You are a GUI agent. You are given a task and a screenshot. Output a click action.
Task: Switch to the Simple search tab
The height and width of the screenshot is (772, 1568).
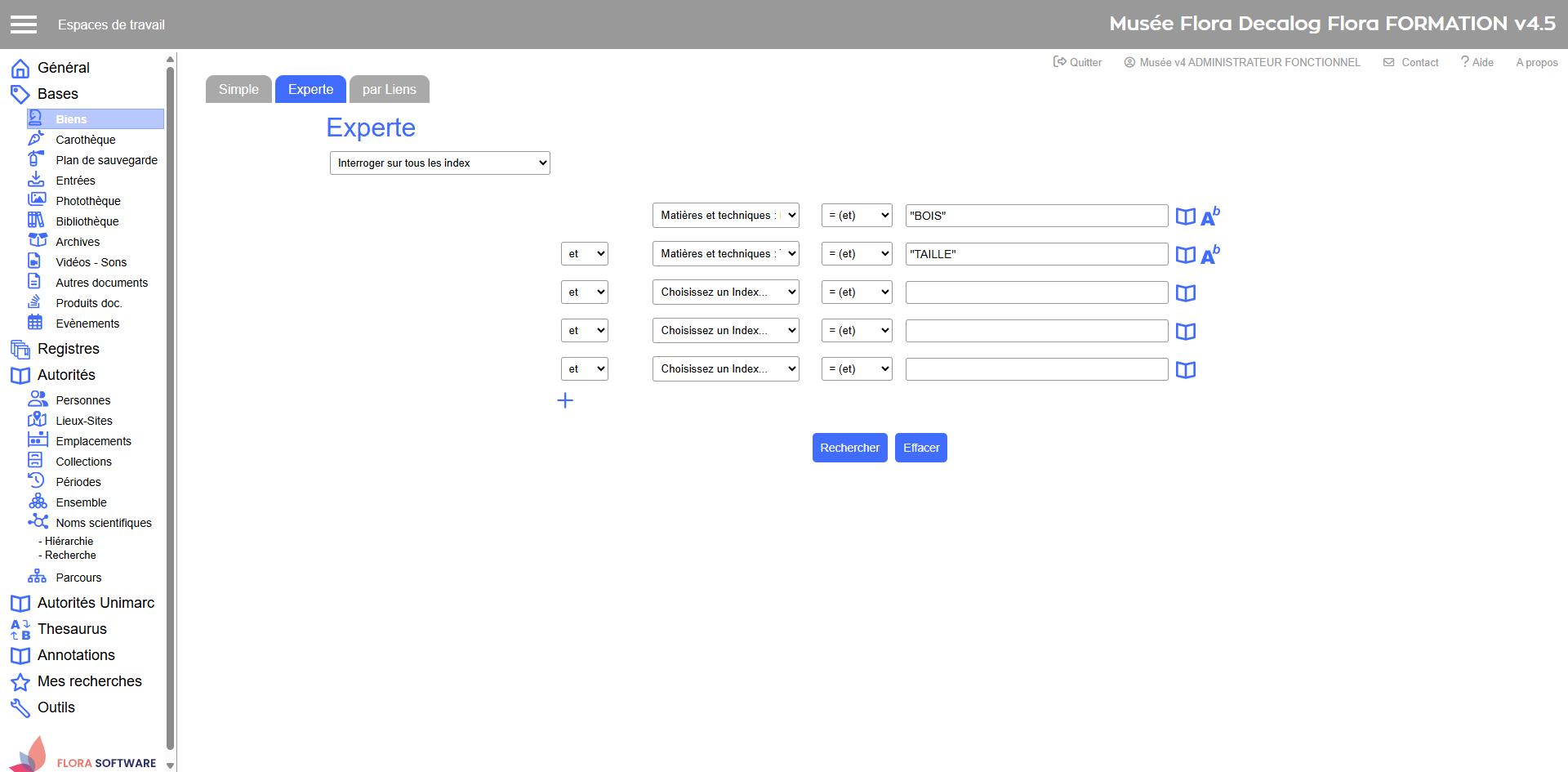238,90
